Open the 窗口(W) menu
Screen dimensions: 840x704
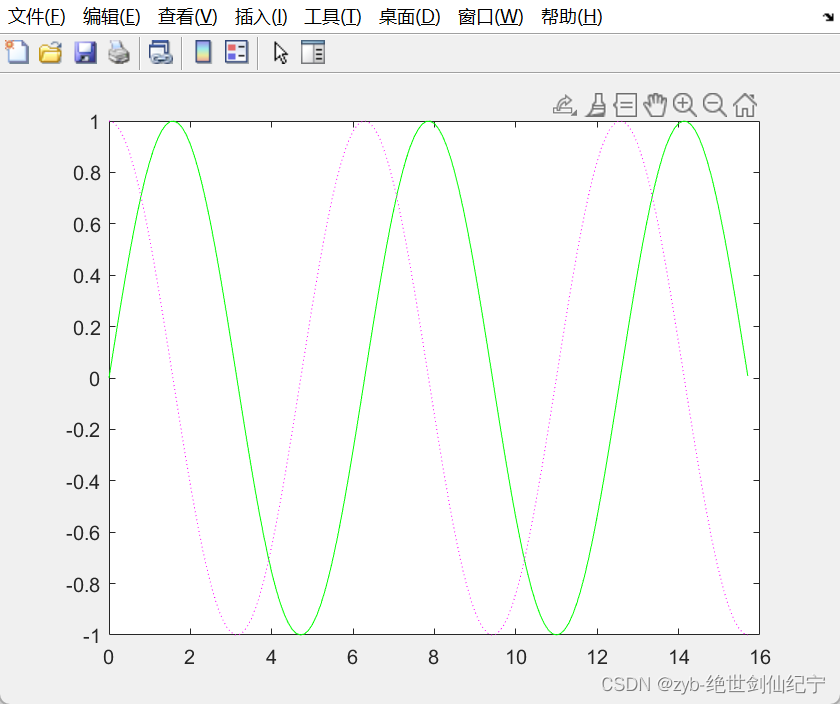[x=490, y=17]
